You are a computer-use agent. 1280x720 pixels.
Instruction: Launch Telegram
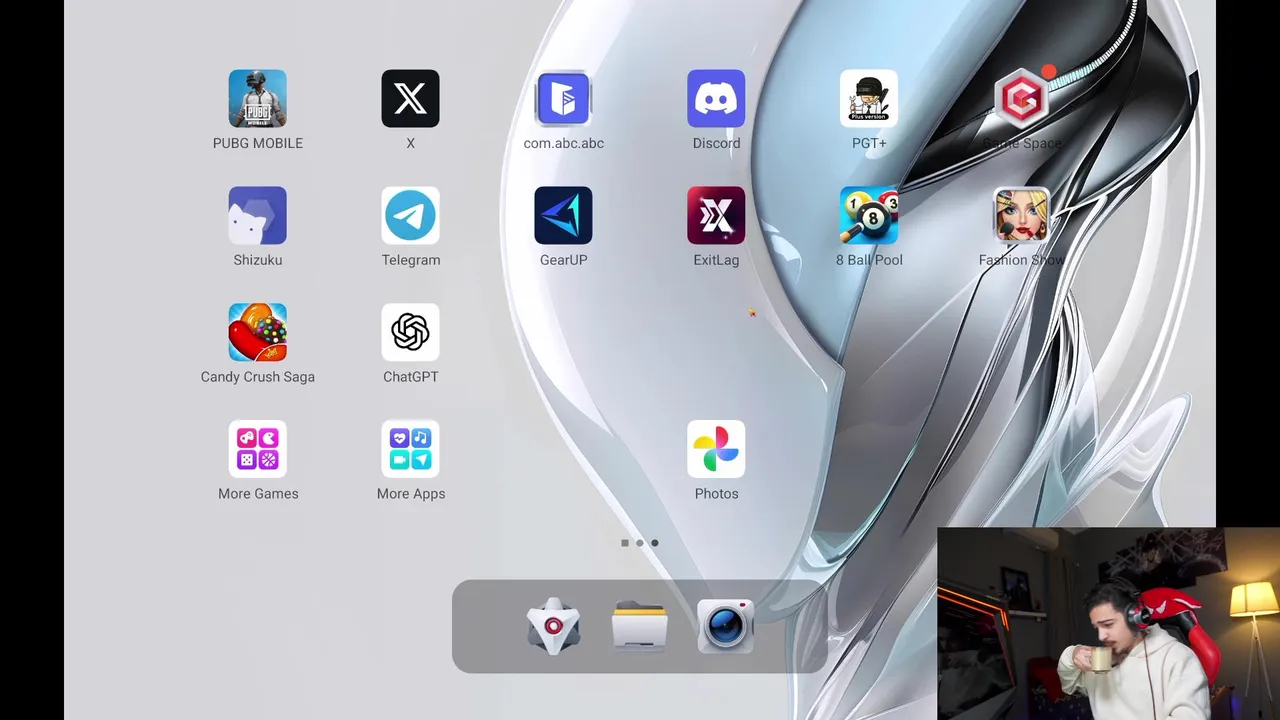click(x=410, y=215)
